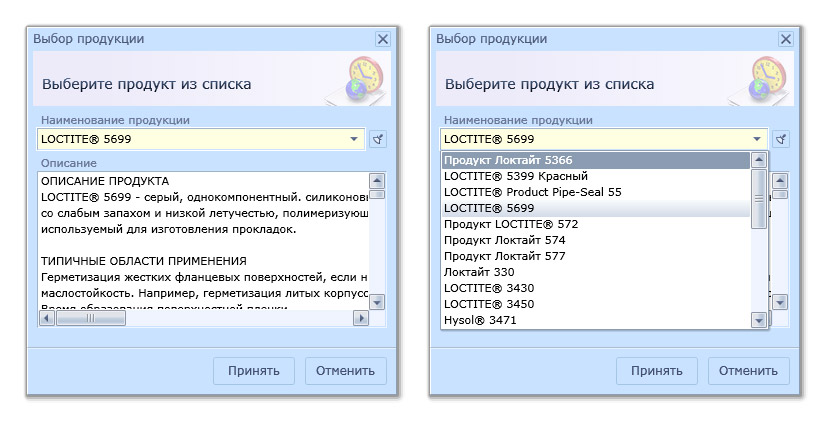Click the product list's vertical scrollbar thumb
Image resolution: width=829 pixels, height=421 pixels.
(759, 197)
